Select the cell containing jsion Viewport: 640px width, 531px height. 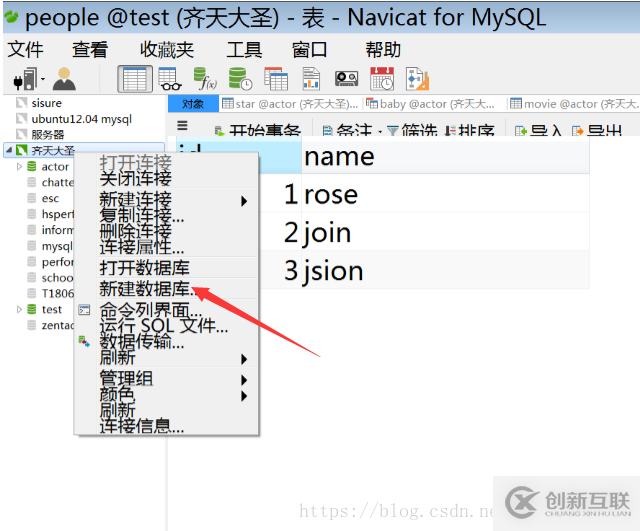[445, 270]
